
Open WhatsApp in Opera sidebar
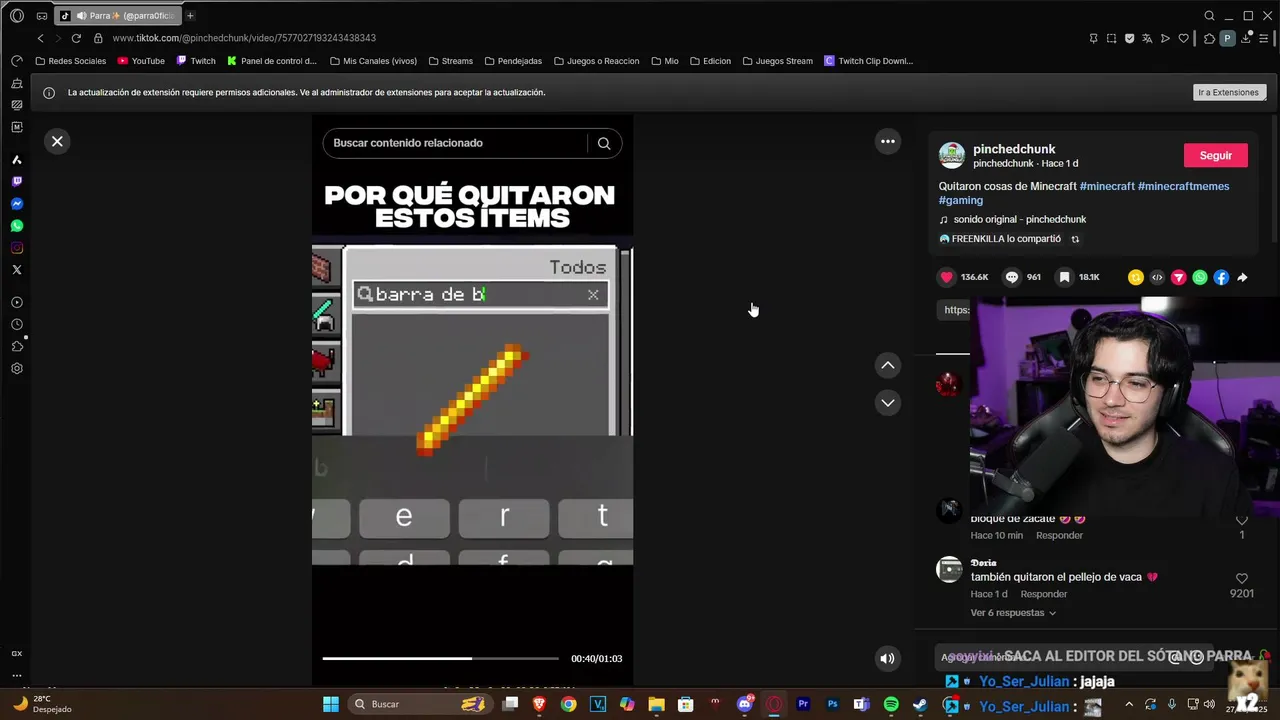[x=17, y=226]
